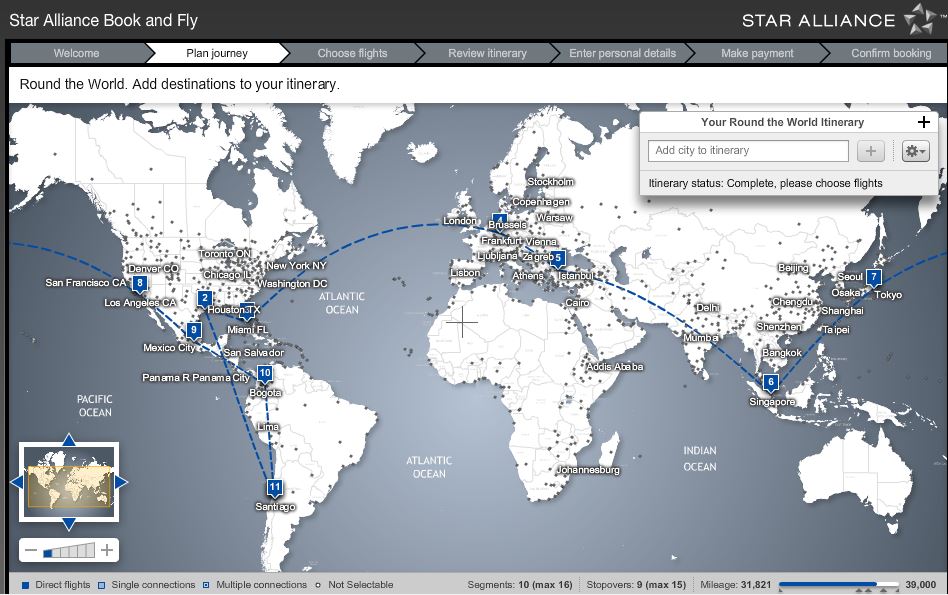The image size is (948, 595).
Task: Select the Los Angeles CA label
Action: [140, 302]
